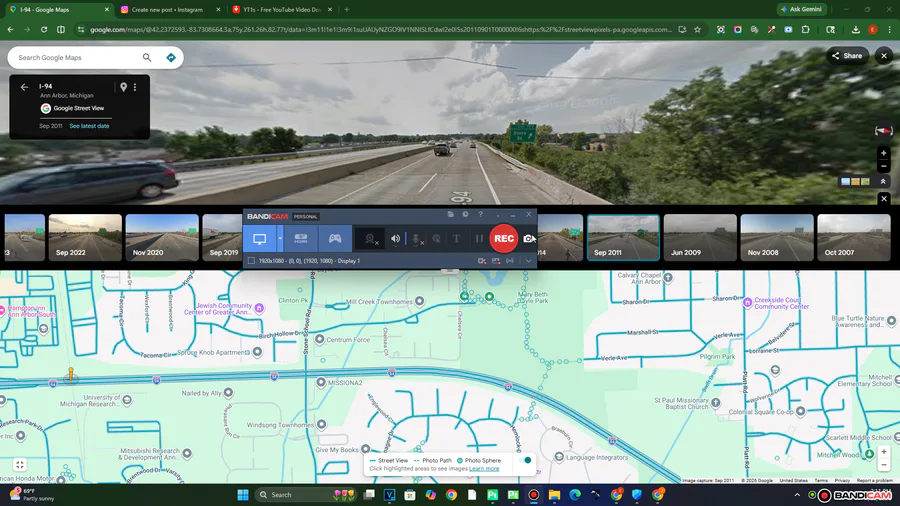Open three-dot menu in I-94 panel
This screenshot has width=900, height=506.
(x=135, y=87)
